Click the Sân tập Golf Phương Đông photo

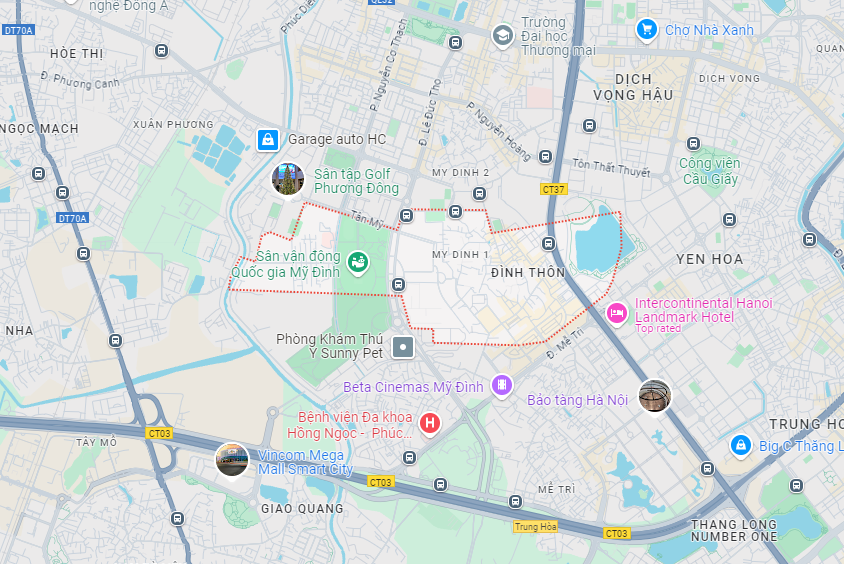[288, 180]
